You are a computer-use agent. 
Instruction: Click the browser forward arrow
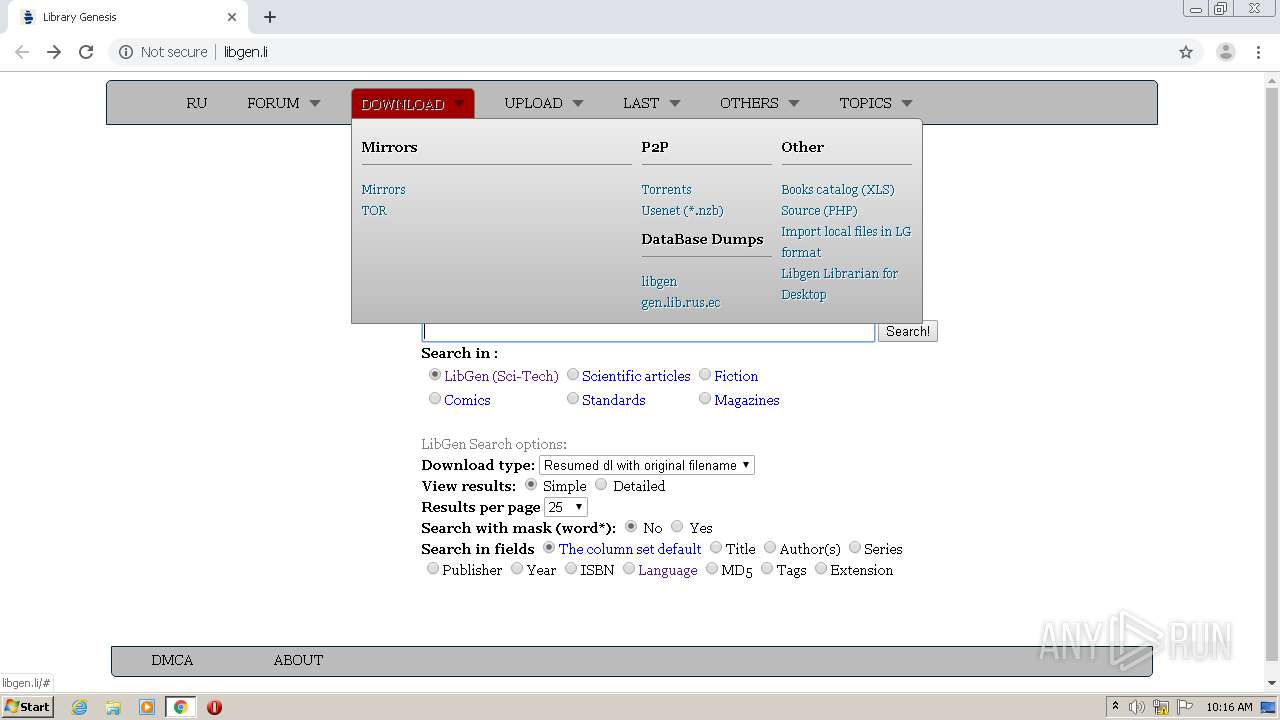coord(54,52)
